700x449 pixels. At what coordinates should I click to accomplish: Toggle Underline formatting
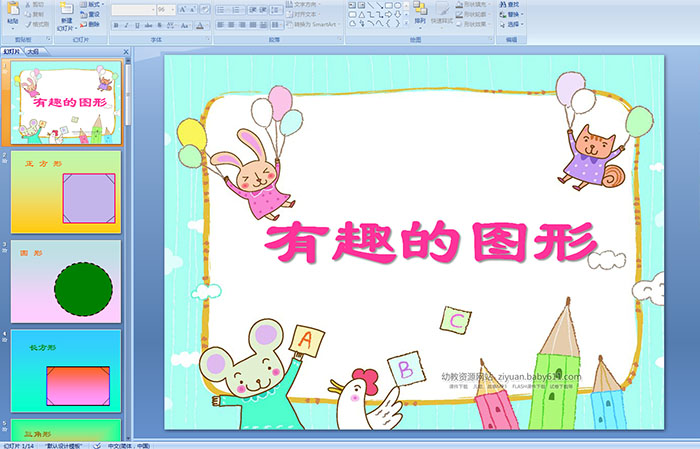pyautogui.click(x=137, y=25)
